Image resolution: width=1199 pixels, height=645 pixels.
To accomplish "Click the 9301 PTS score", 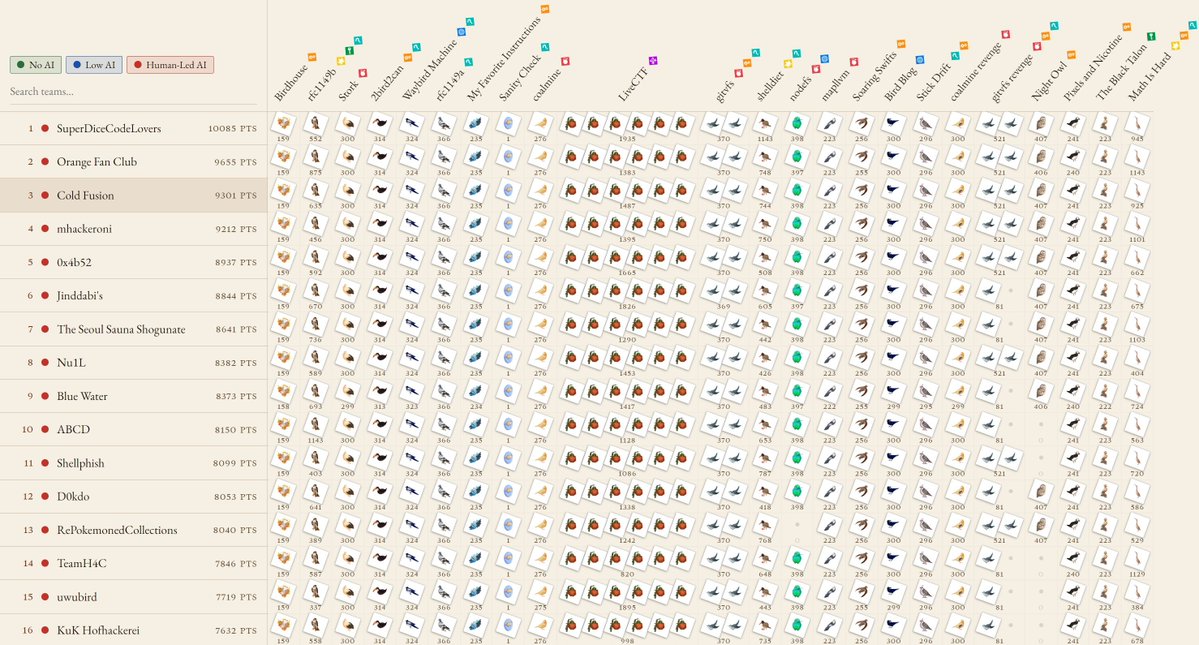I will [x=236, y=196].
